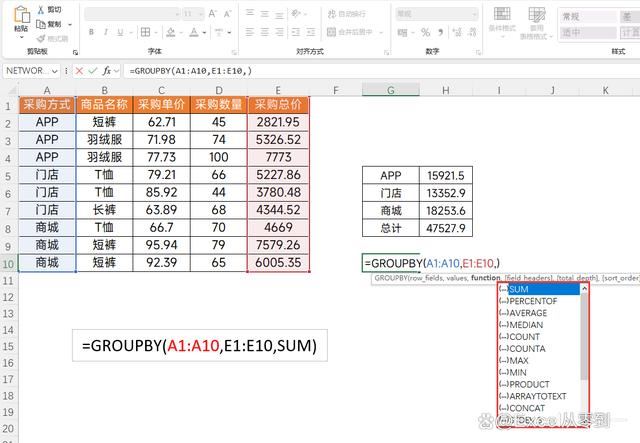Open the Copy dropdown arrow
The height and width of the screenshot is (443, 640).
coord(70,25)
